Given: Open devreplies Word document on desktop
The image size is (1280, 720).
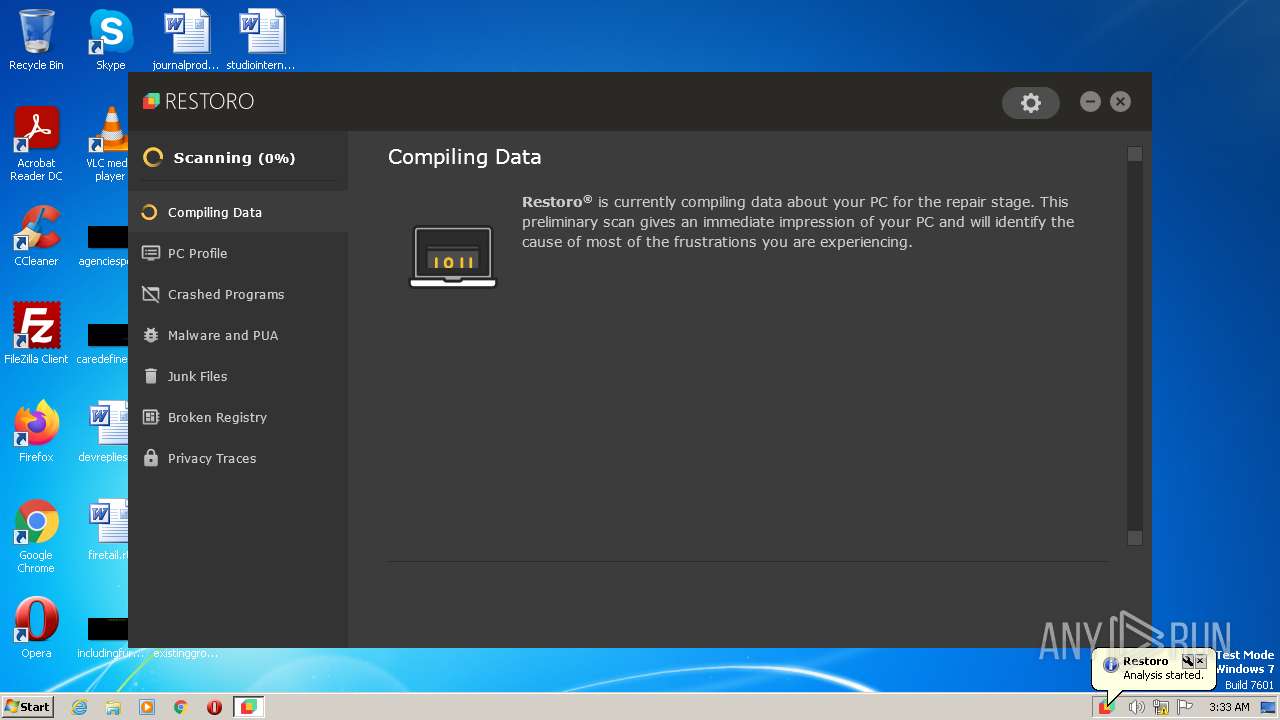Looking at the screenshot, I should 106,431.
